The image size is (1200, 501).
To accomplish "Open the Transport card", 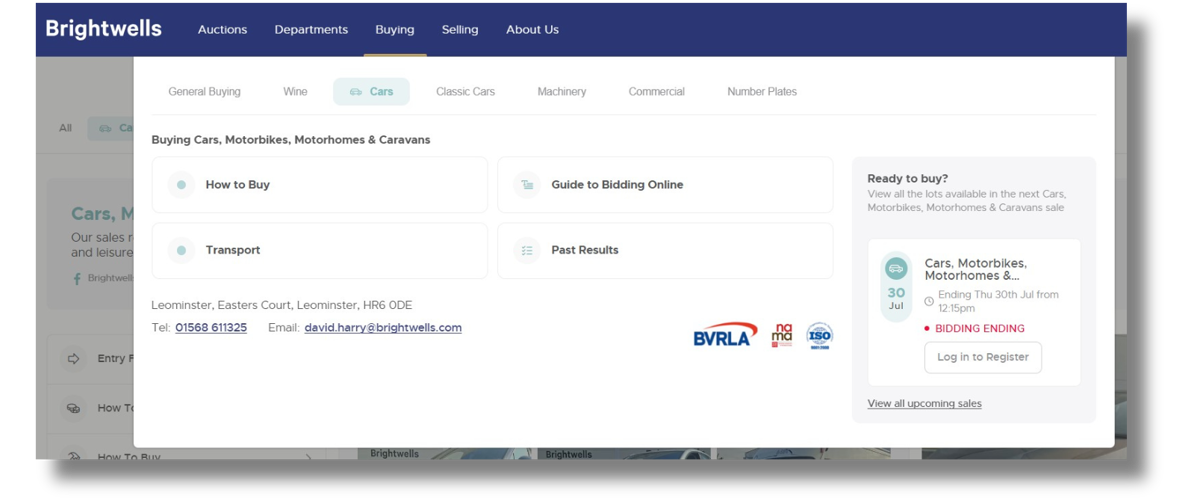I will [319, 250].
